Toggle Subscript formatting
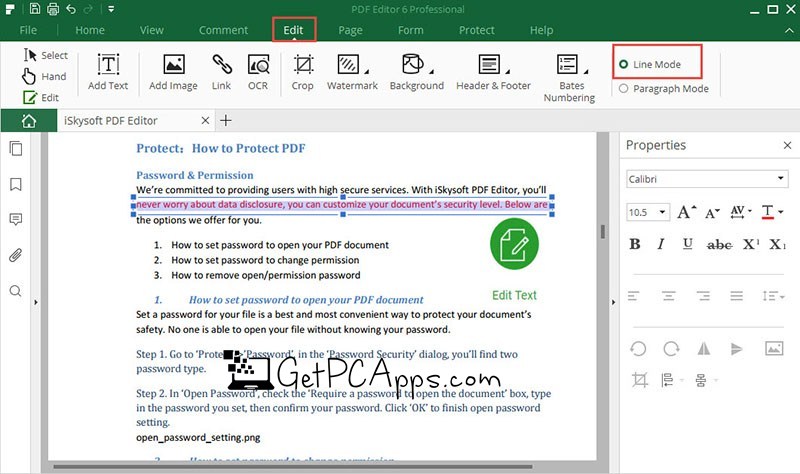 coord(778,244)
